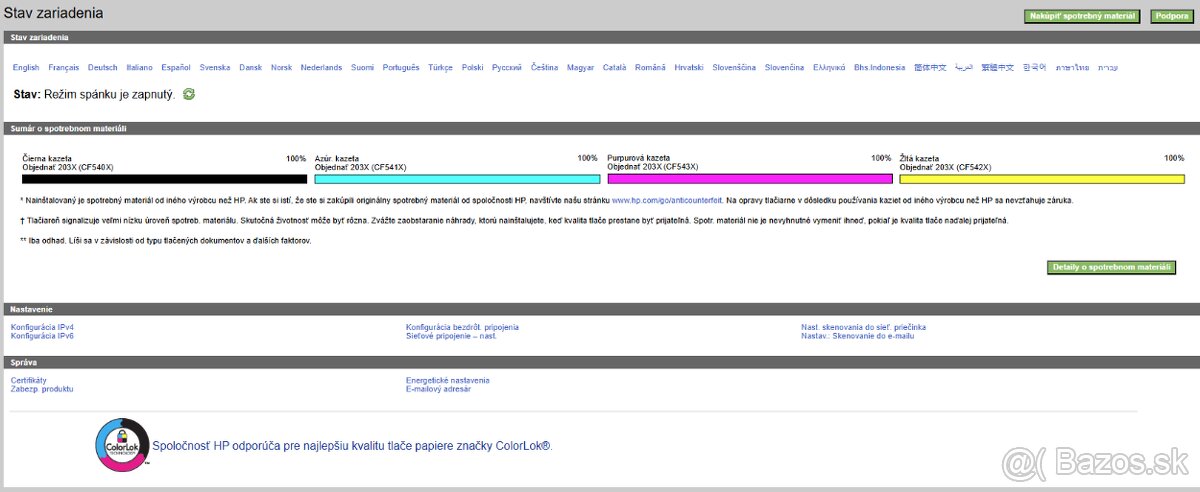Open the Podpora button
This screenshot has width=1200, height=492.
click(1169, 16)
